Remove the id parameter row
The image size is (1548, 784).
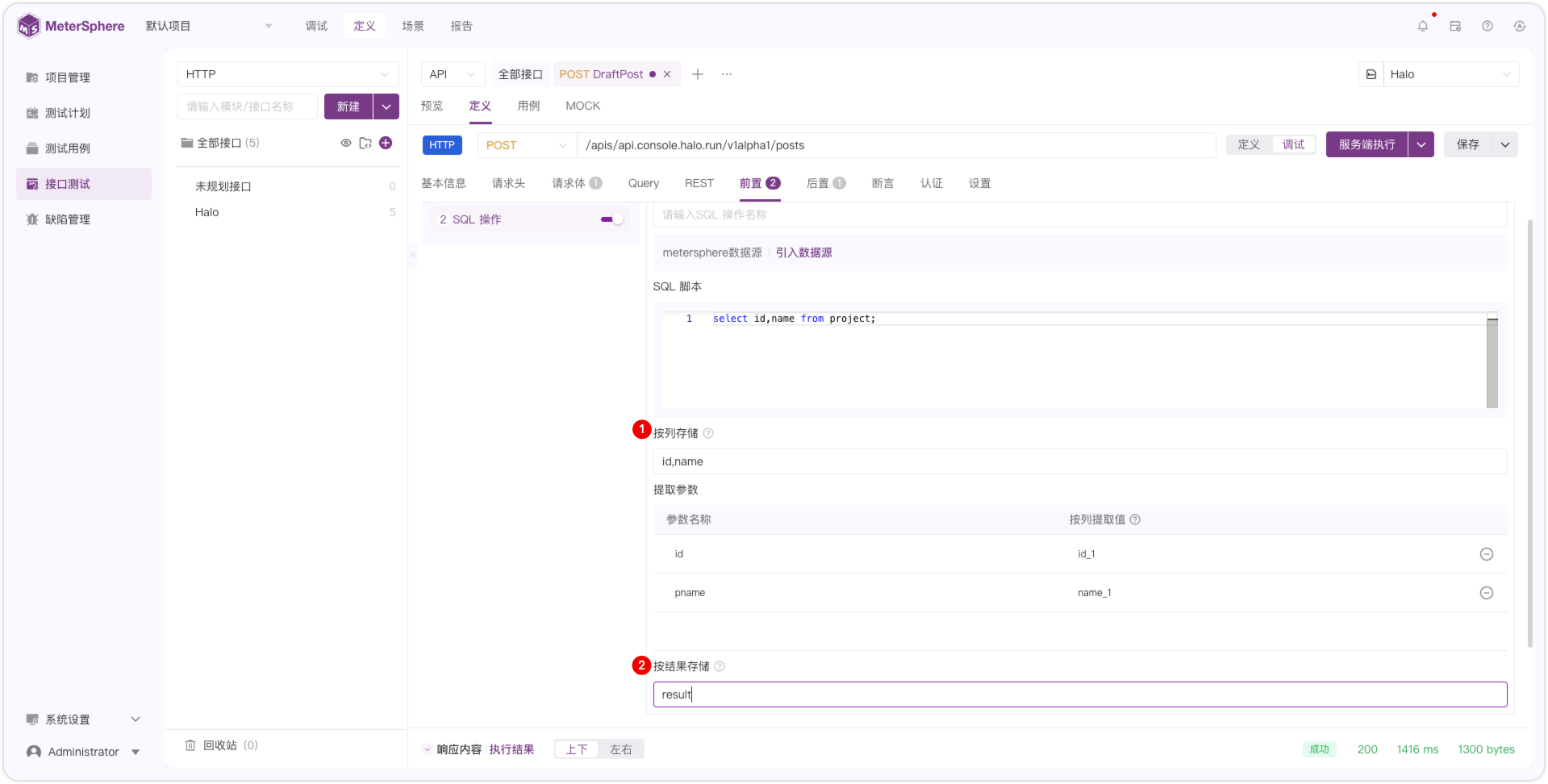pyautogui.click(x=1486, y=554)
